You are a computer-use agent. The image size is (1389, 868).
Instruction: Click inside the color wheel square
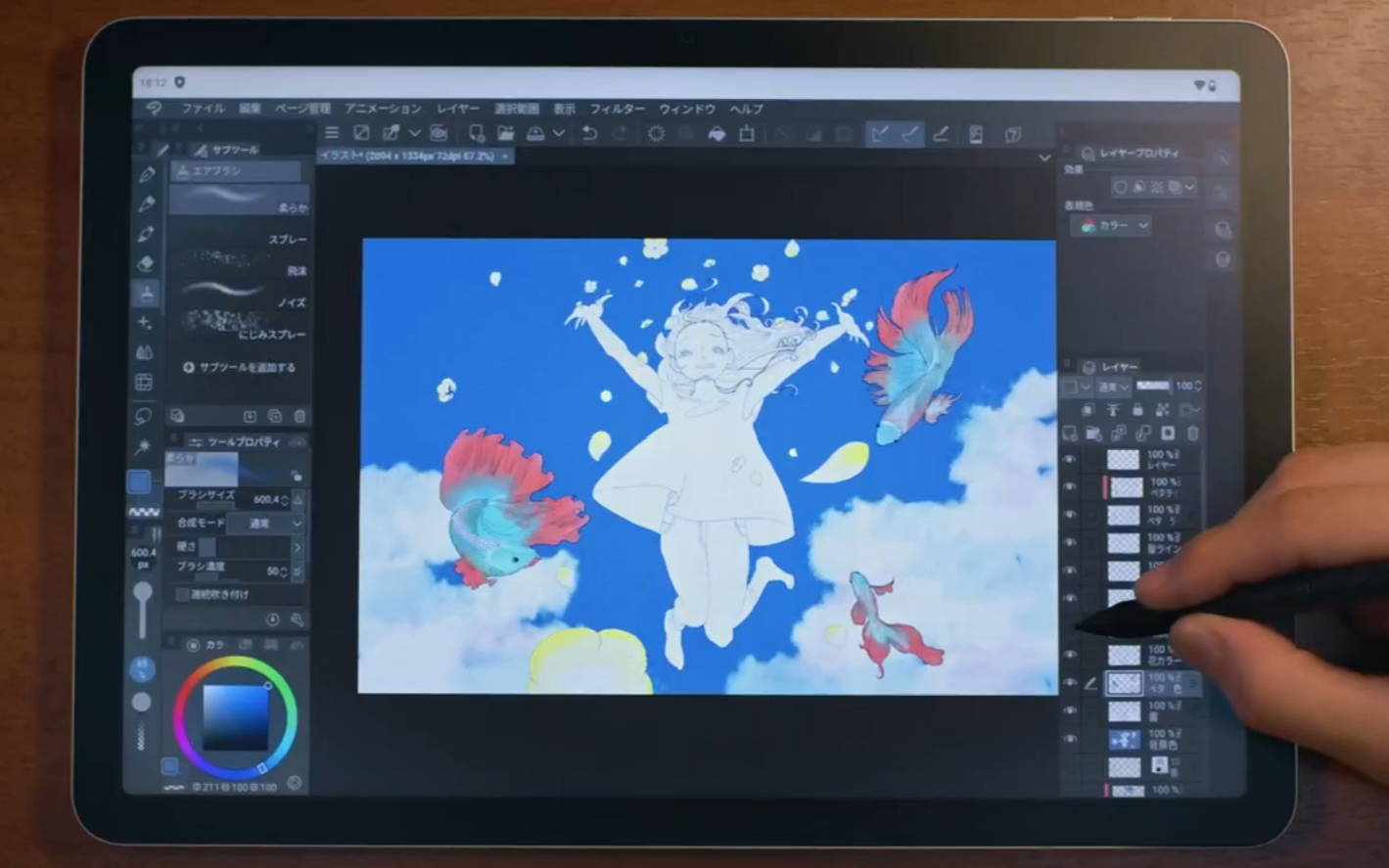(235, 717)
